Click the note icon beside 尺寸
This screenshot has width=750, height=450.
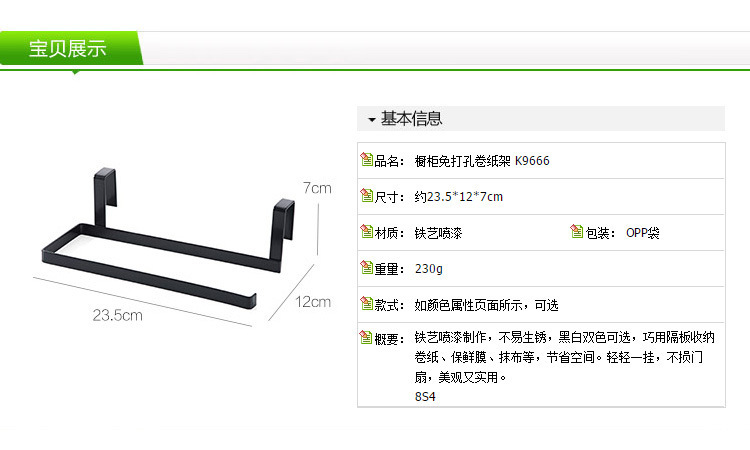(x=366, y=195)
